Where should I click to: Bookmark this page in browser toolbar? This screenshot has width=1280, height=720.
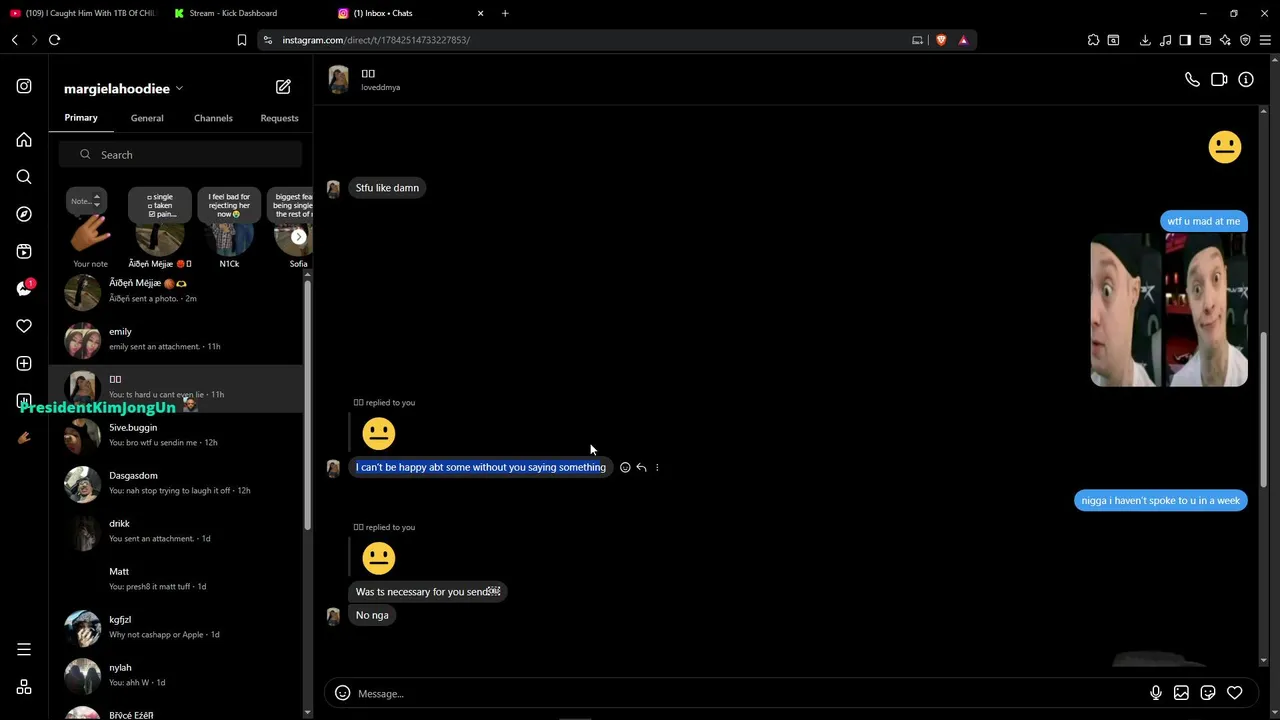(242, 40)
